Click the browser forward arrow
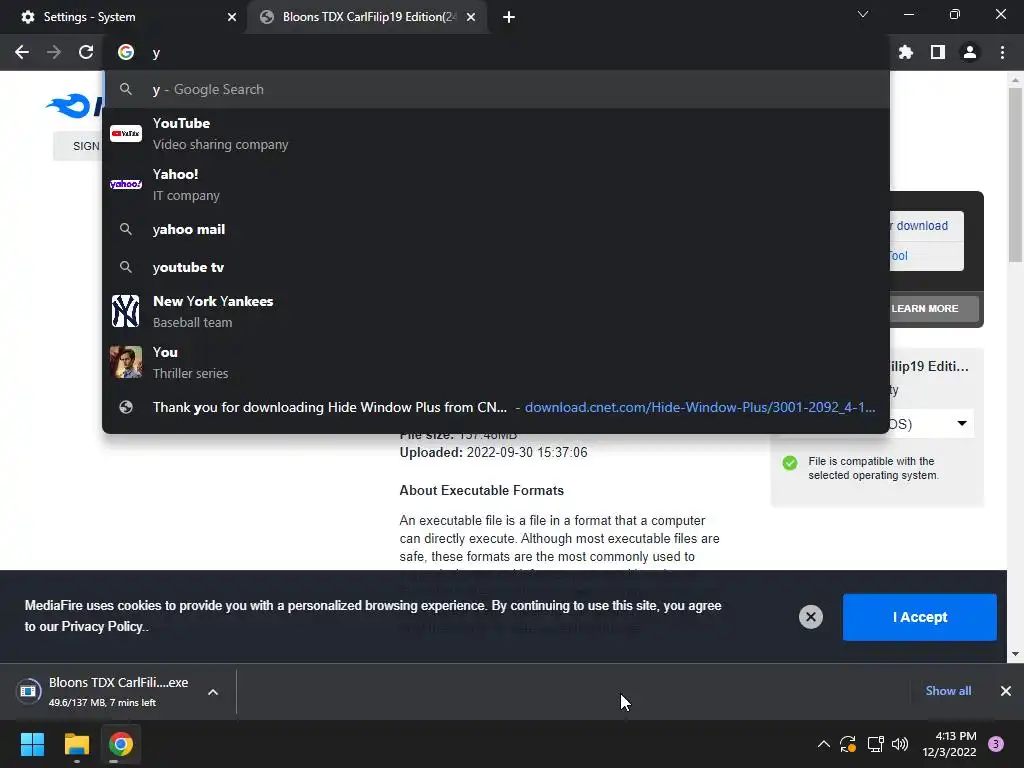The width and height of the screenshot is (1024, 768). pyautogui.click(x=54, y=52)
